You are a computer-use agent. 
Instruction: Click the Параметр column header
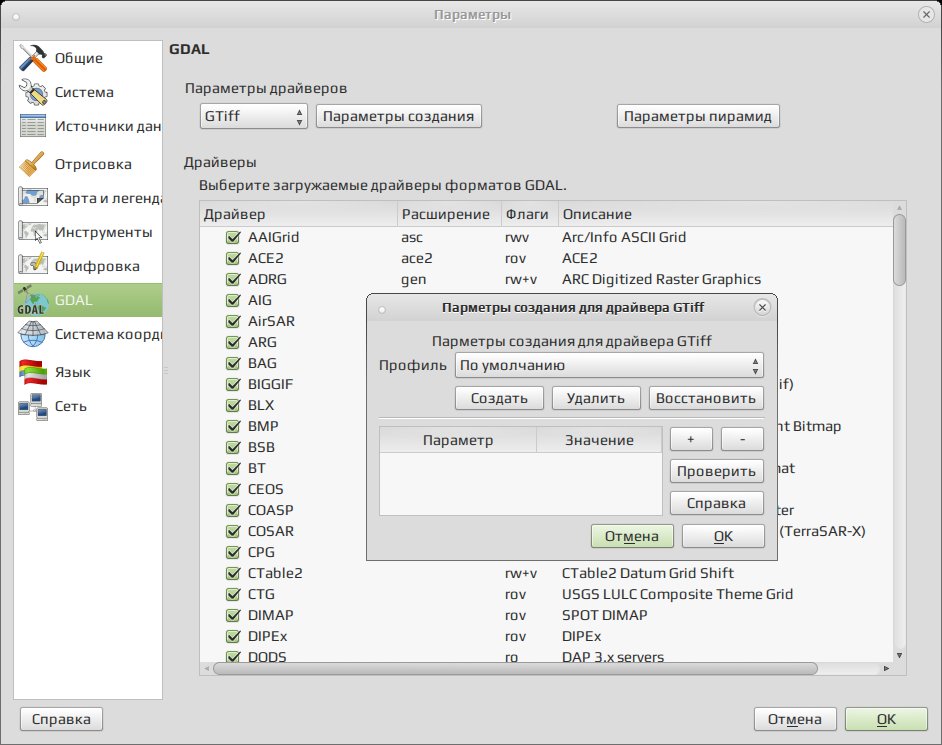click(458, 440)
